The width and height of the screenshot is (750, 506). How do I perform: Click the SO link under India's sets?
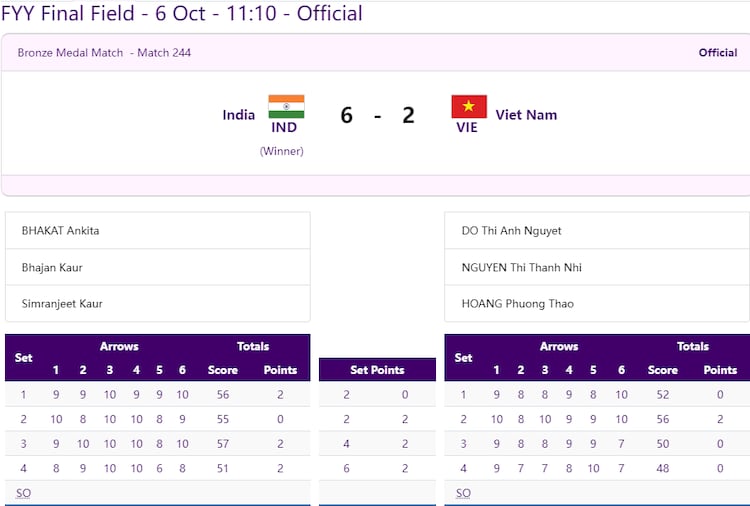pos(23,493)
